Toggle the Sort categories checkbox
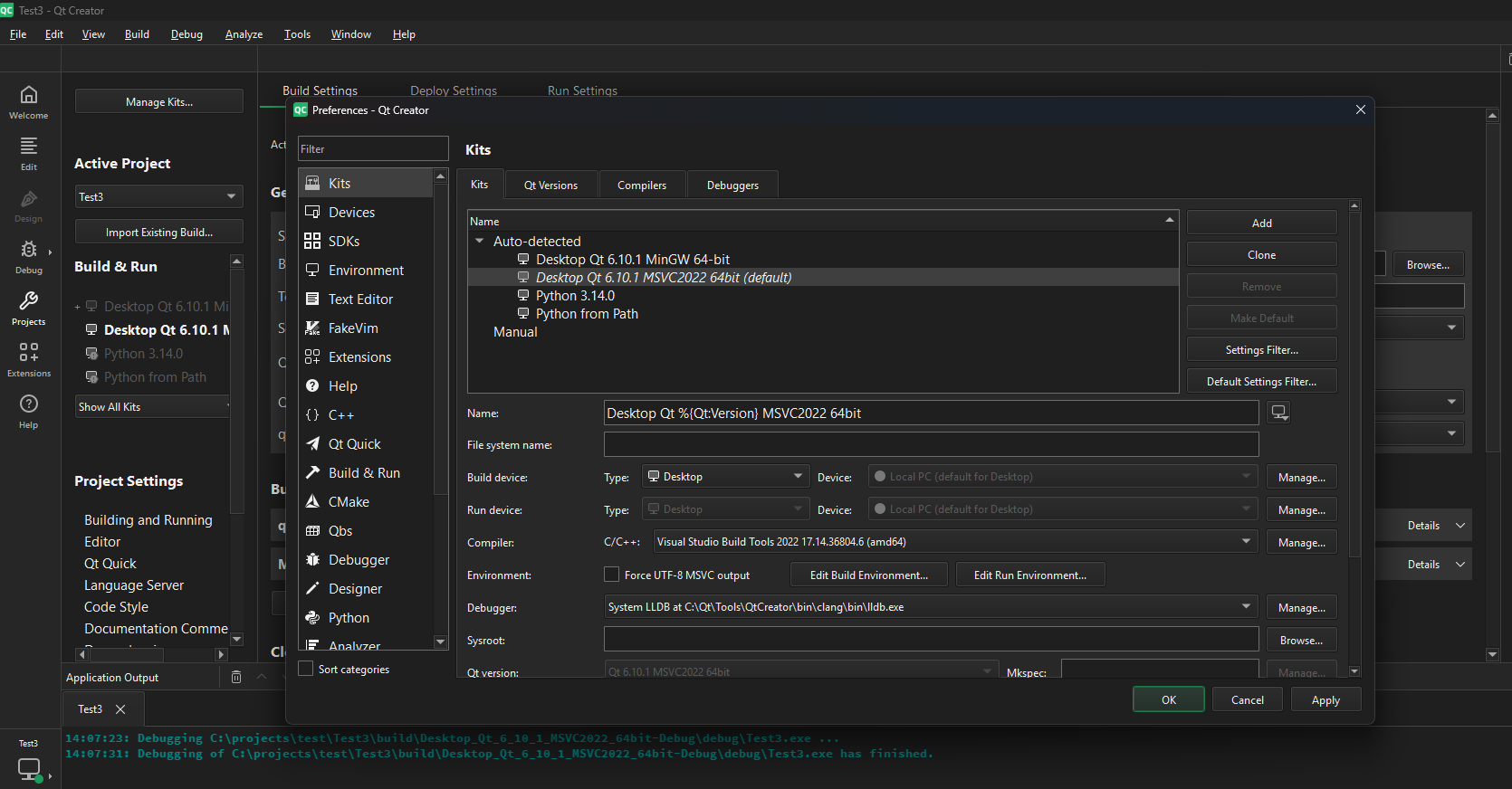The image size is (1512, 789). pyautogui.click(x=306, y=669)
